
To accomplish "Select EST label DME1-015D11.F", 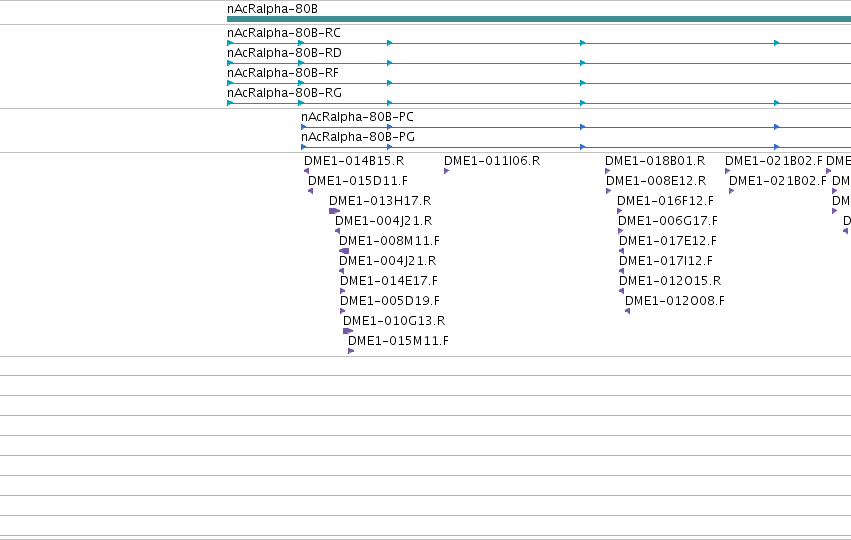I will pyautogui.click(x=358, y=181).
